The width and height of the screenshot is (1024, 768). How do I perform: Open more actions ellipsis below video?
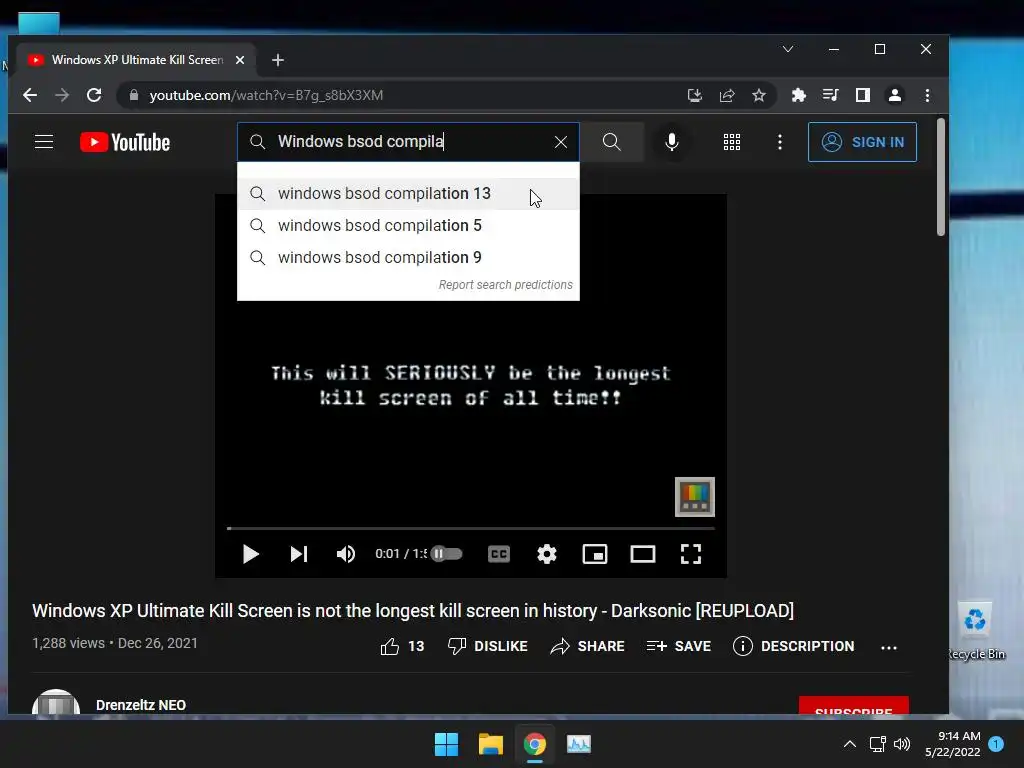(x=889, y=647)
